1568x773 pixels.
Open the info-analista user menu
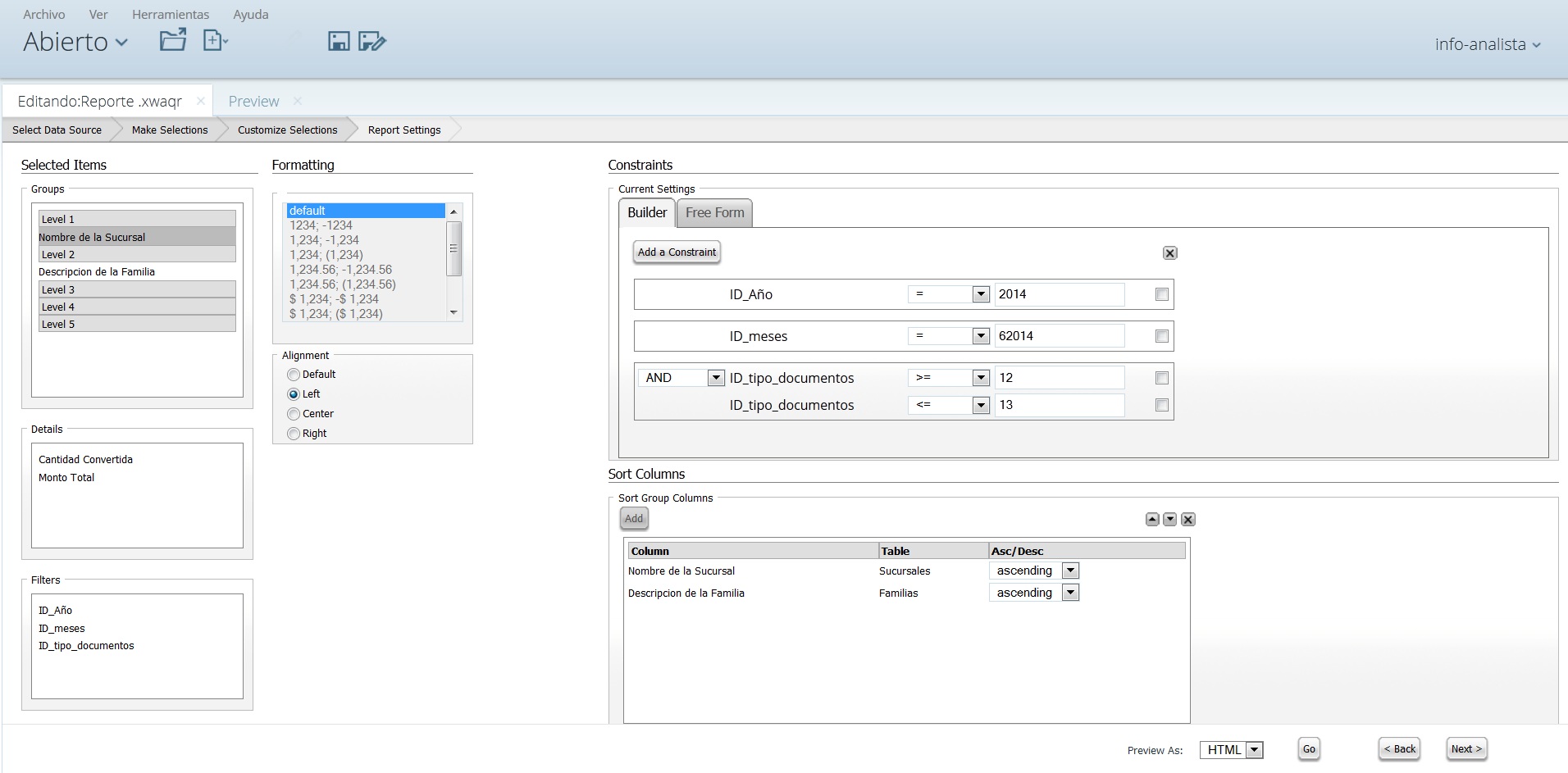click(x=1488, y=44)
